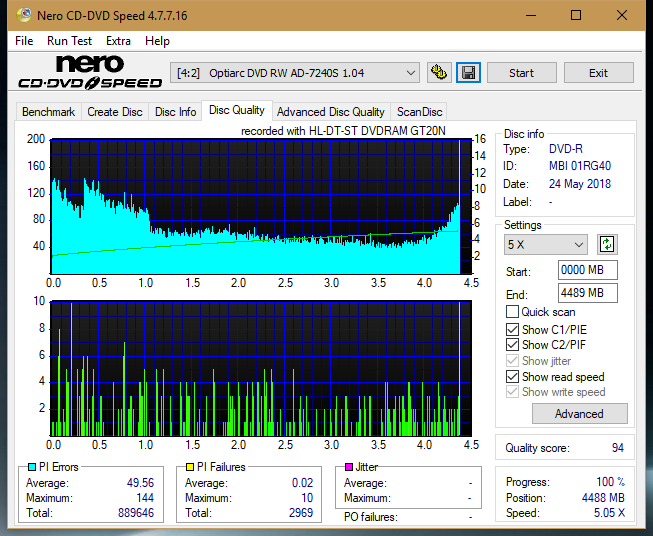
Task: Open the Extra menu
Action: tap(118, 41)
